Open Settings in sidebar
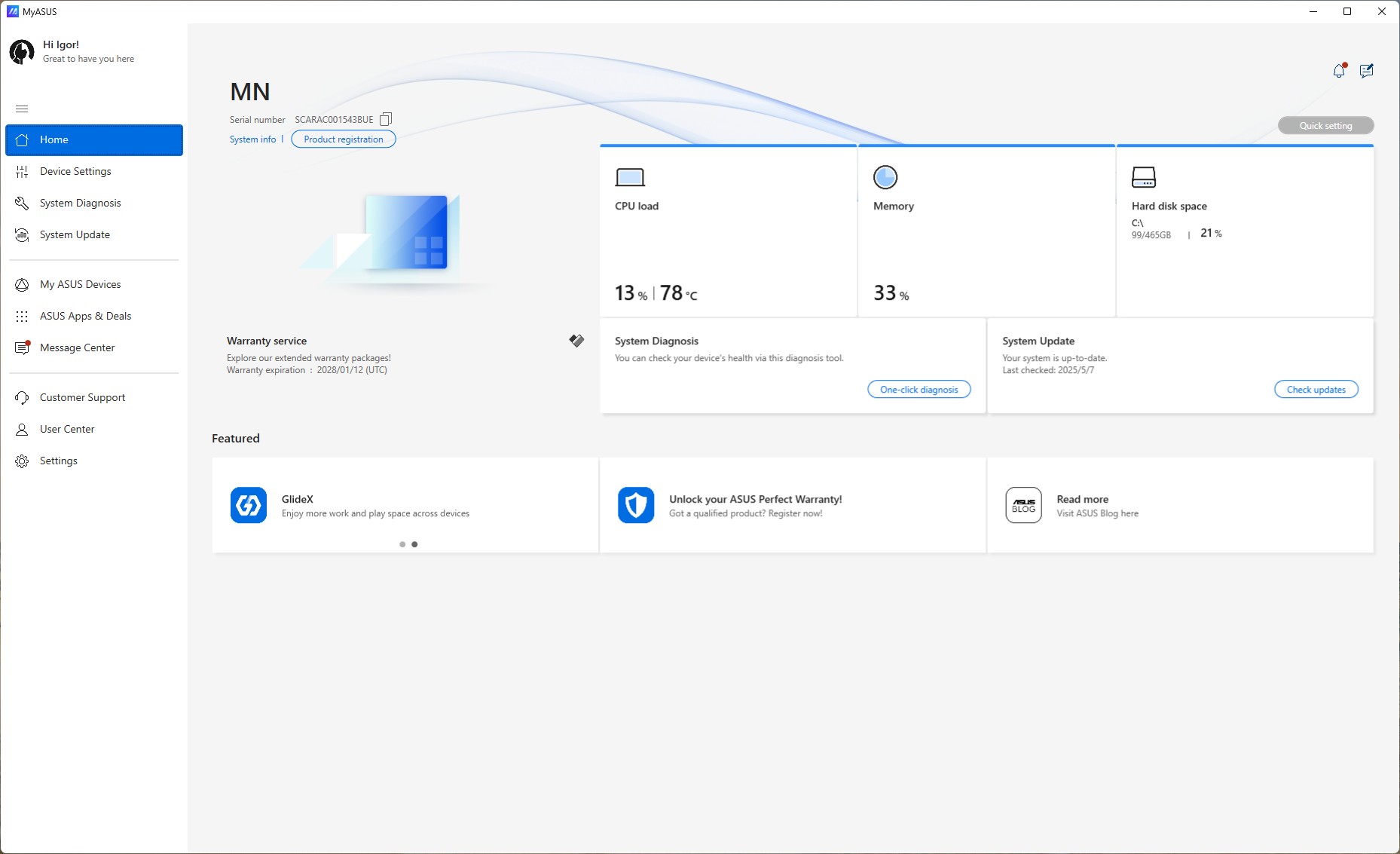Viewport: 1400px width, 854px height. [94, 461]
